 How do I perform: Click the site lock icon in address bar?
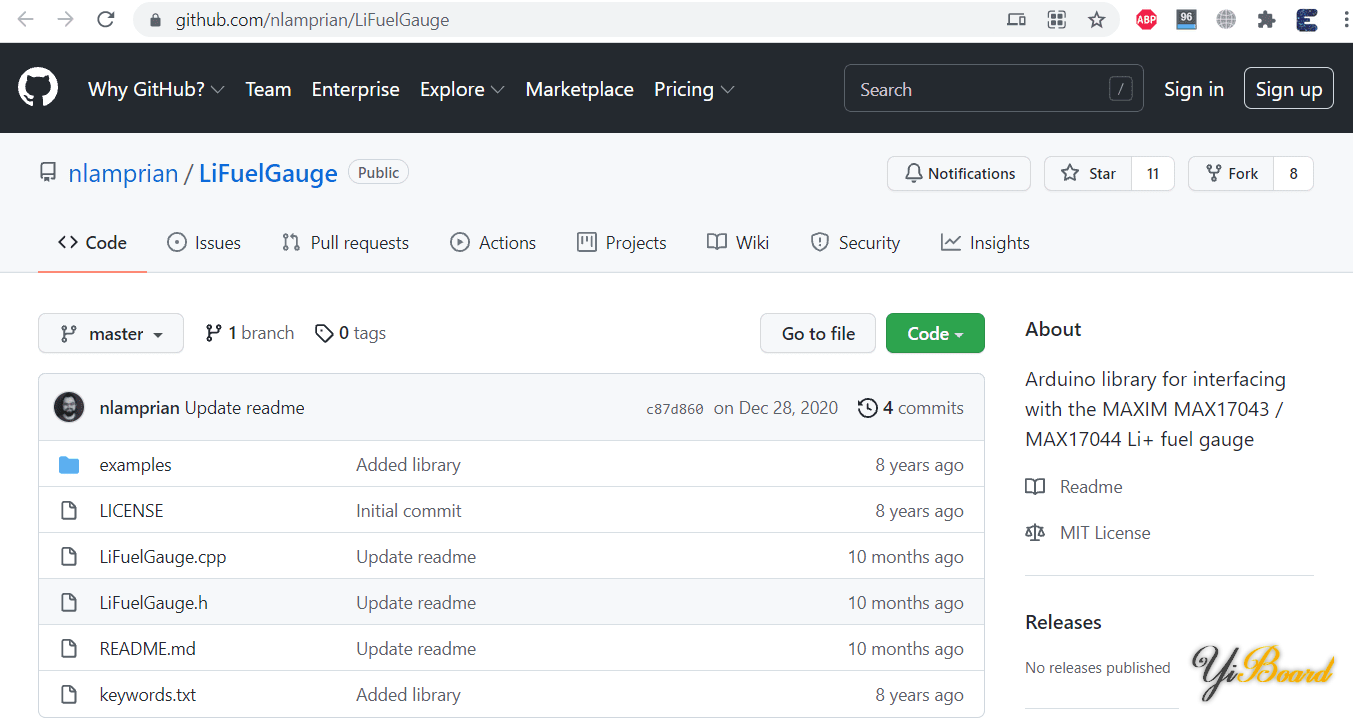coord(155,20)
